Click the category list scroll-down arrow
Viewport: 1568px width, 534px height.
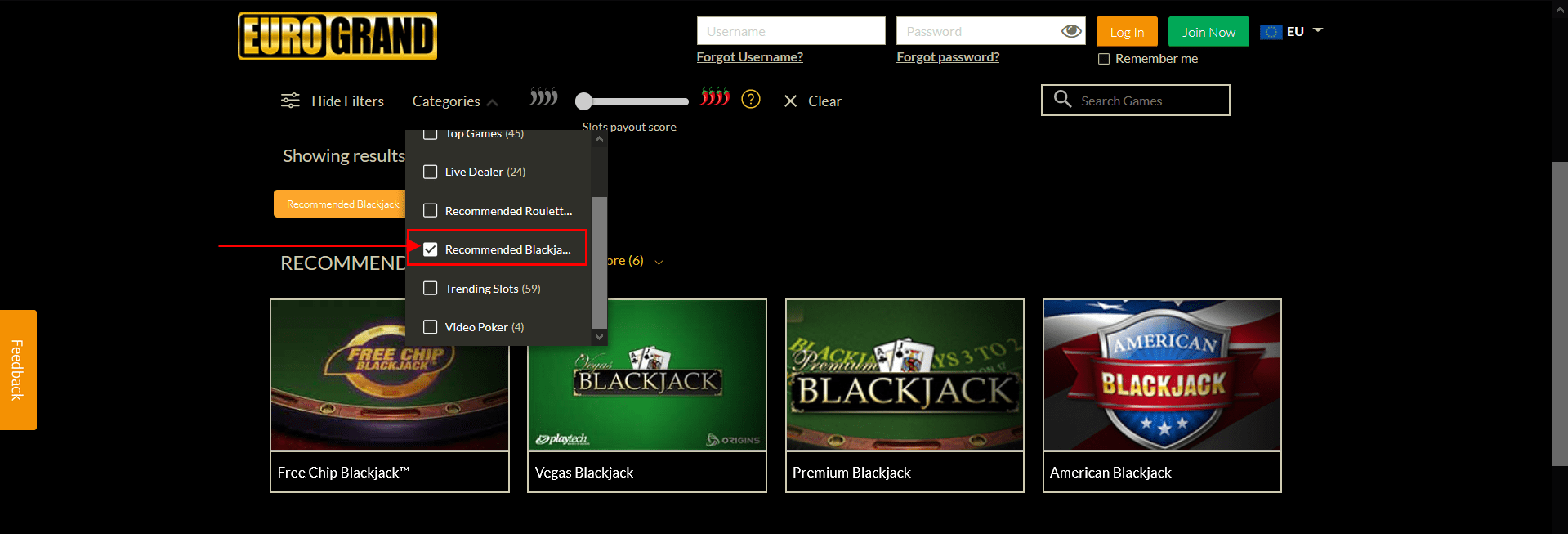tap(599, 336)
